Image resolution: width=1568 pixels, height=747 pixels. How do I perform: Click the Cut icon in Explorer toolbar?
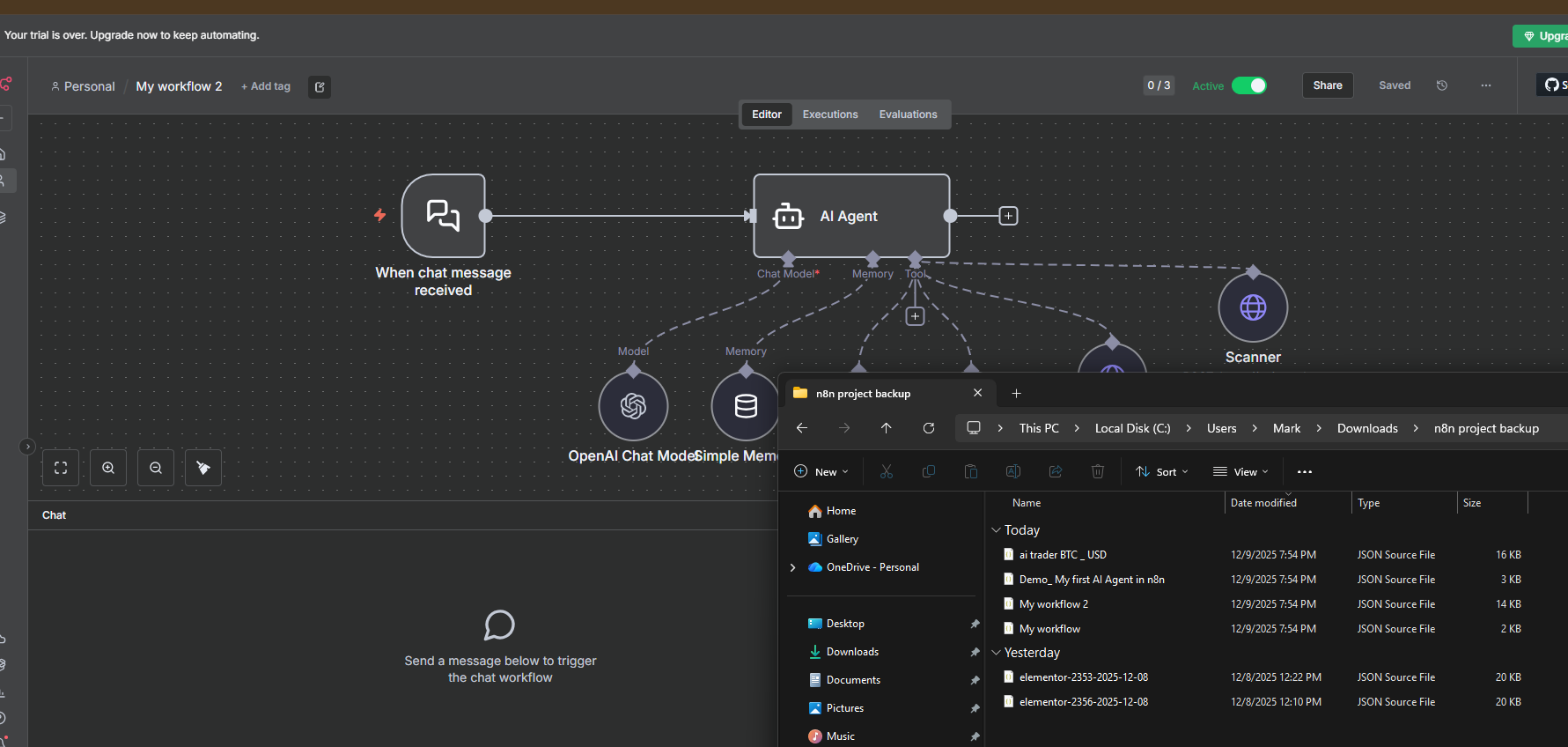[x=887, y=472]
